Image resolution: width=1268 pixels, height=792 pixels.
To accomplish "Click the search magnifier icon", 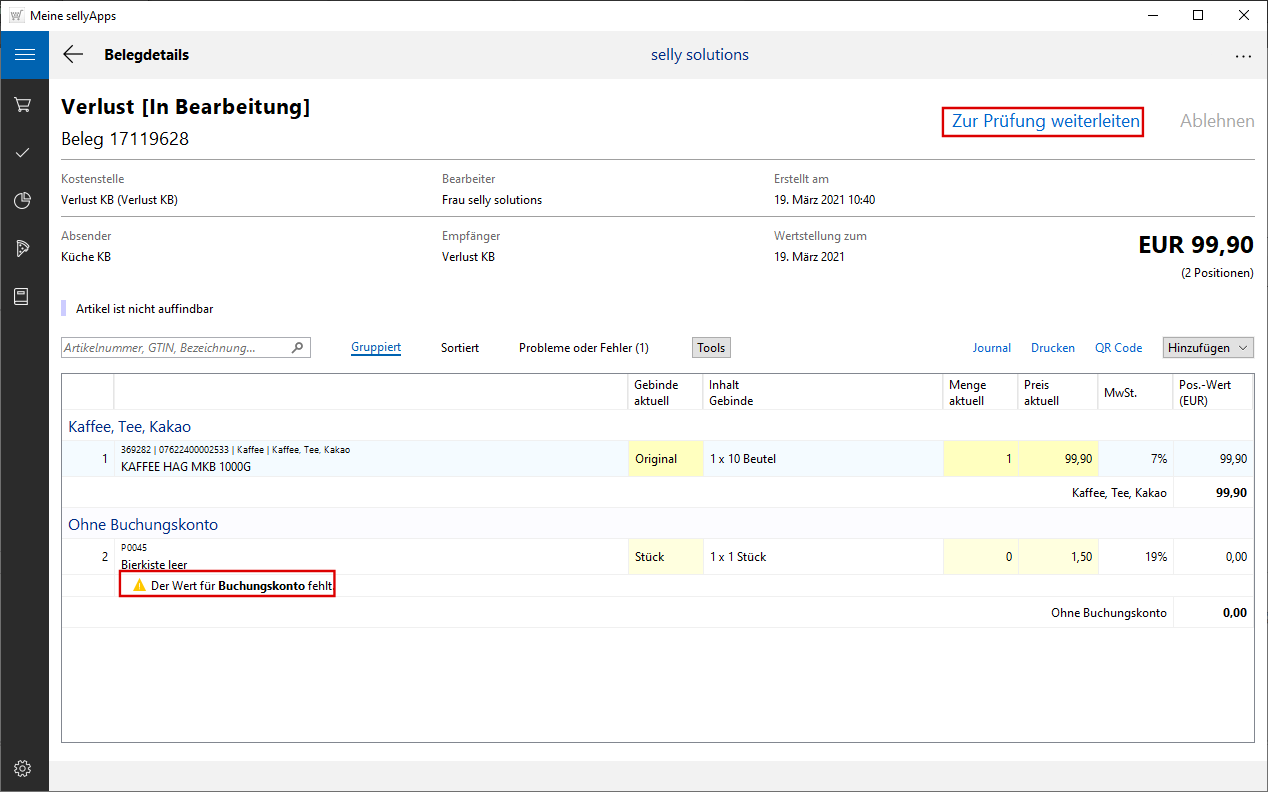I will [297, 348].
